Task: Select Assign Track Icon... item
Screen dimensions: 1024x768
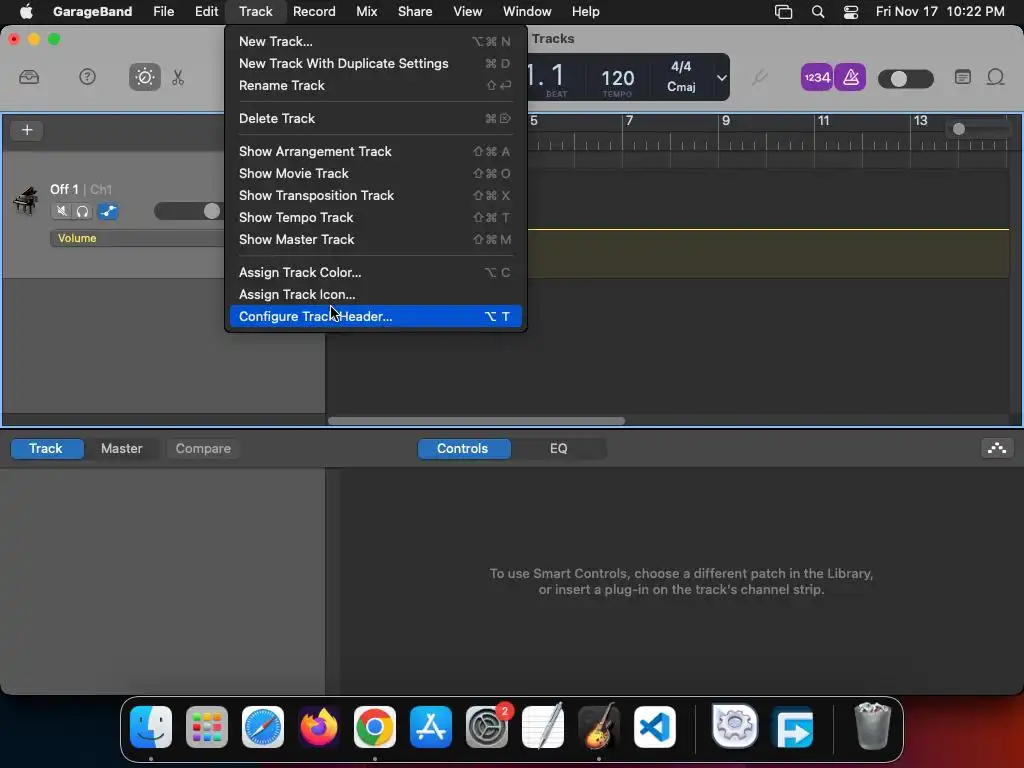Action: pyautogui.click(x=376, y=295)
